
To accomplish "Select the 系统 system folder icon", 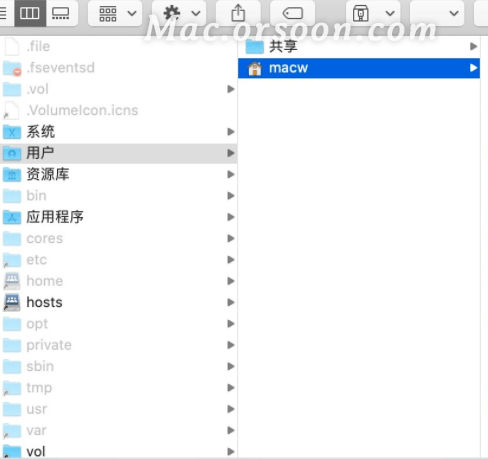I will 12,132.
